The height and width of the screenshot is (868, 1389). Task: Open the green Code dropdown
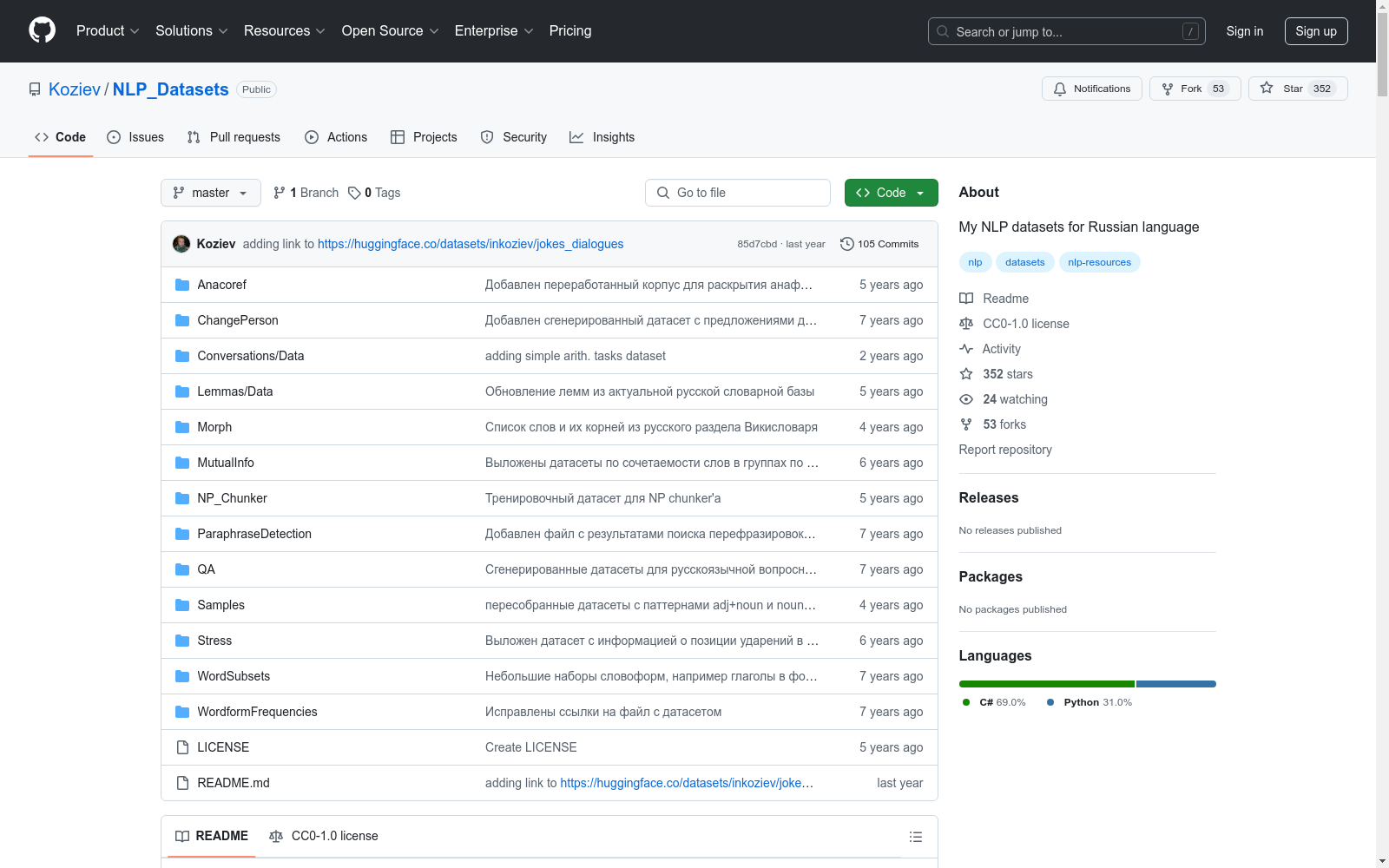point(891,193)
